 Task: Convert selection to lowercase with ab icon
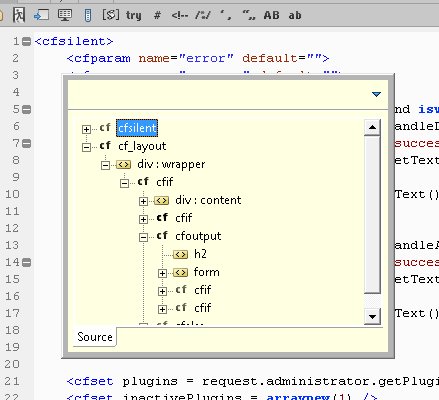(295, 15)
